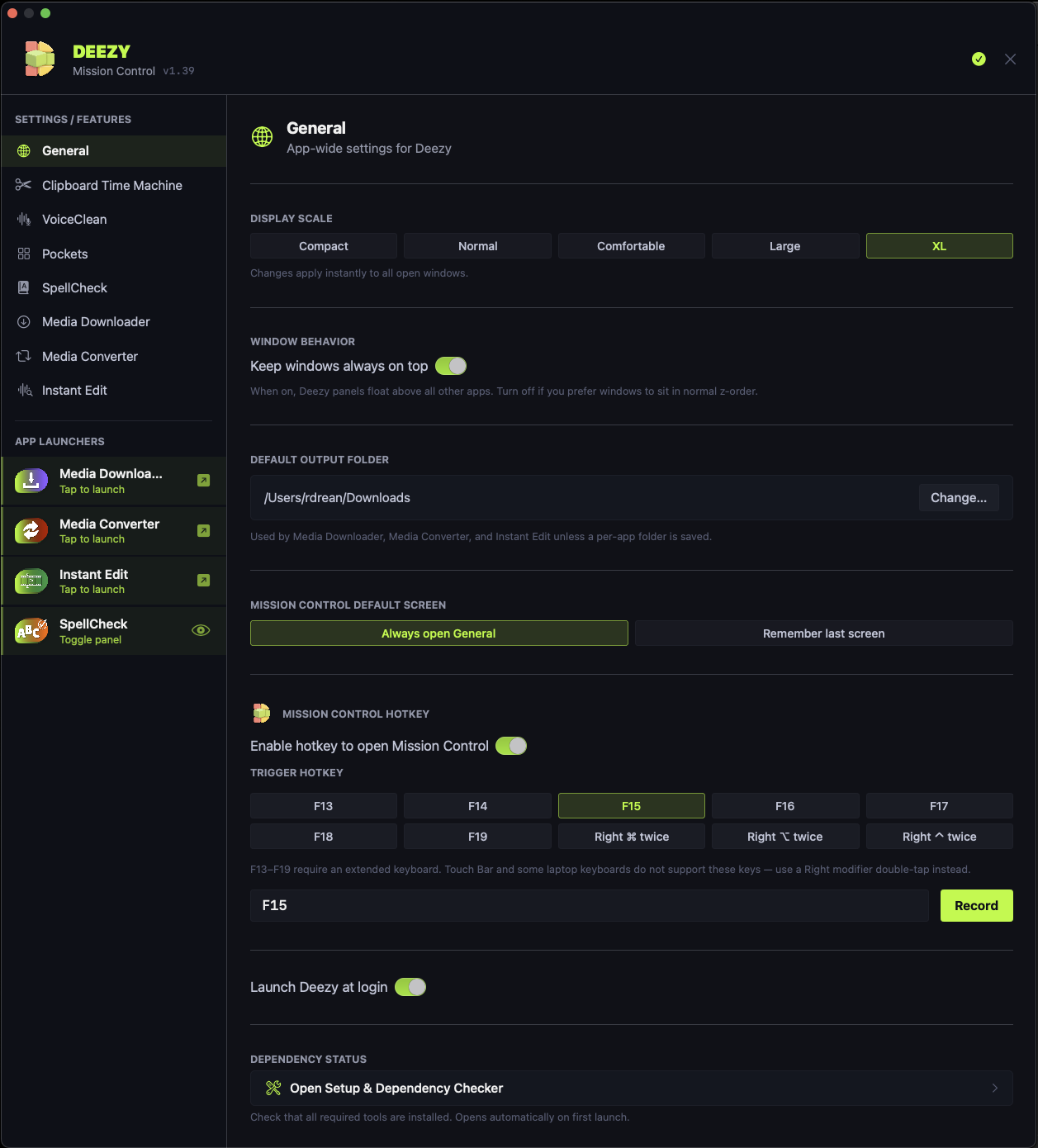This screenshot has width=1038, height=1148.
Task: Select Always open General option
Action: pyautogui.click(x=439, y=633)
